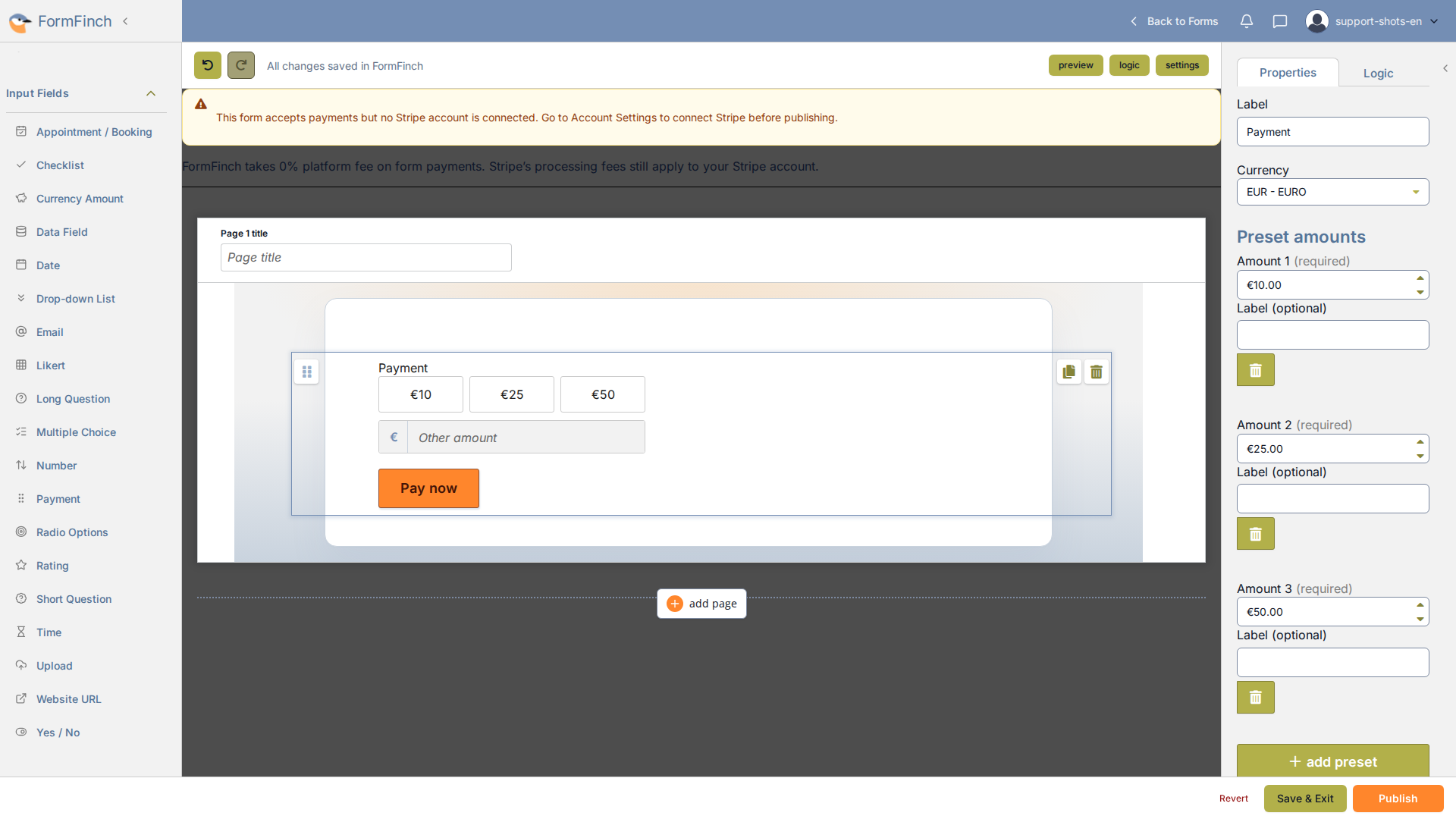Viewport: 1456px width, 819px height.
Task: Increase Amount 1 with the up stepper
Action: click(x=1420, y=278)
